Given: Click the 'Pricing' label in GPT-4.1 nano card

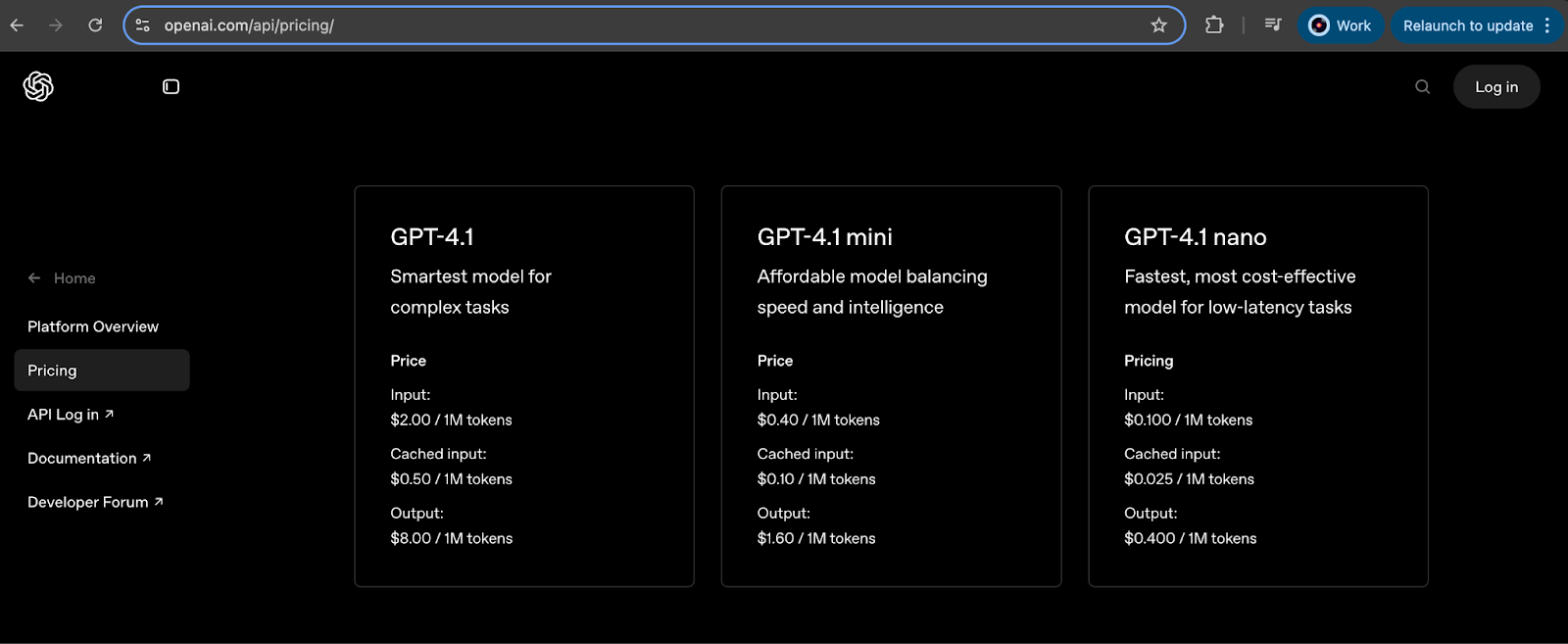Looking at the screenshot, I should click(x=1149, y=361).
